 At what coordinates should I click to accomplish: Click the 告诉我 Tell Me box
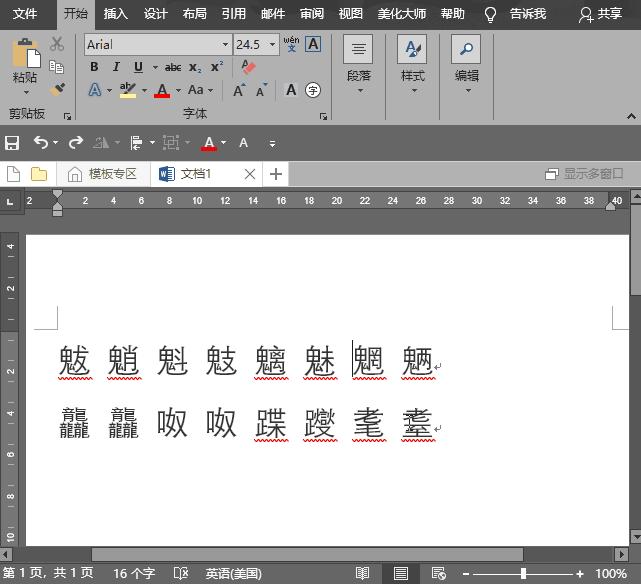[527, 14]
